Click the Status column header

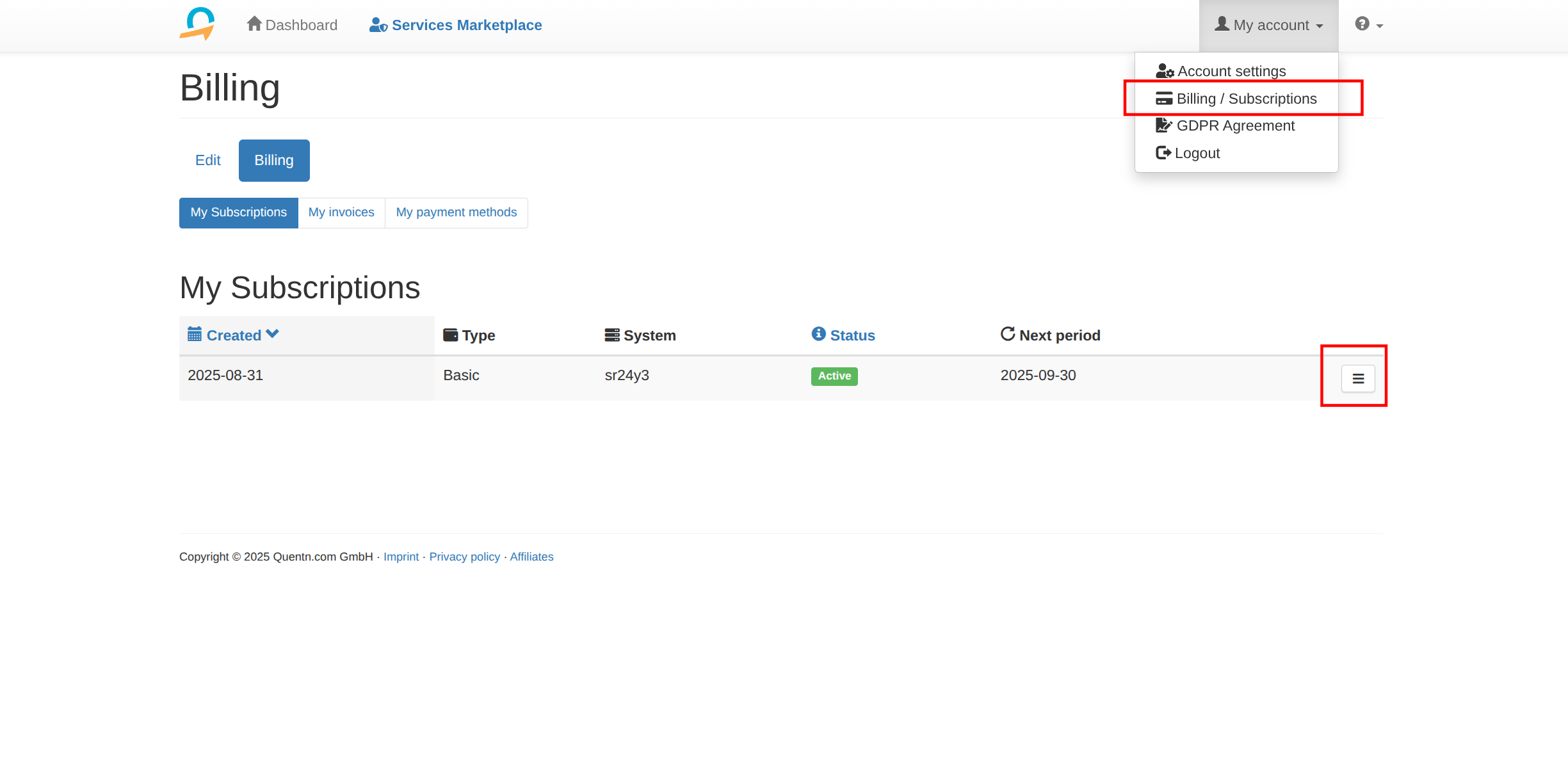pos(852,335)
